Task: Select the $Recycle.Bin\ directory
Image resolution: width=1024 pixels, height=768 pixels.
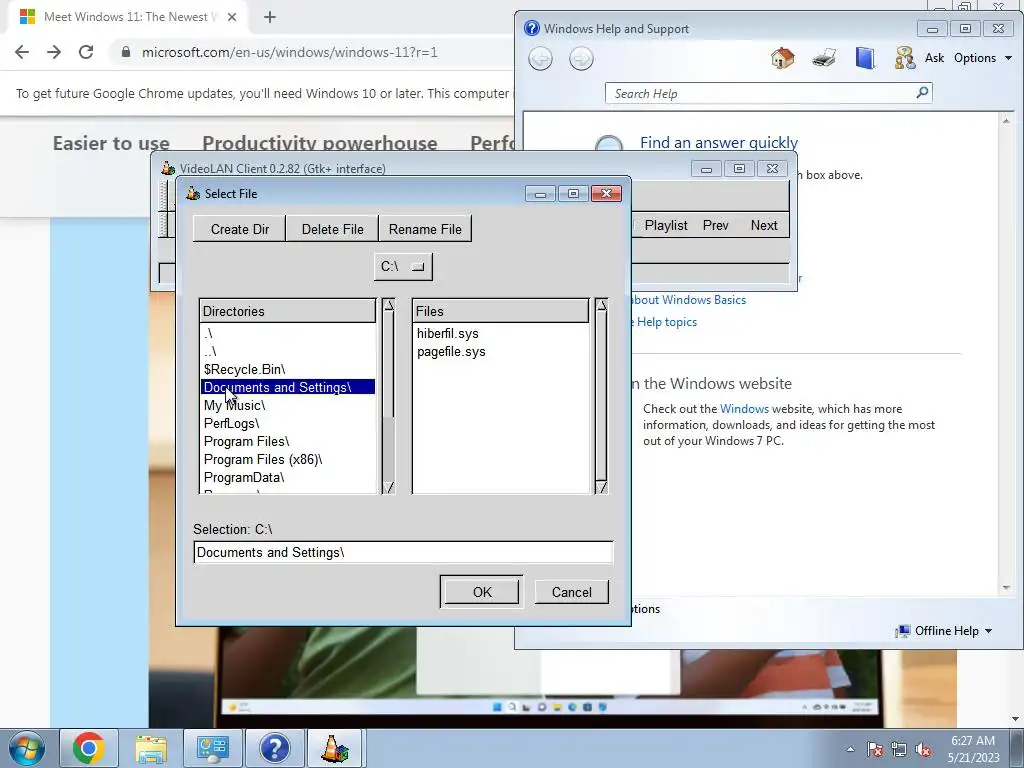Action: 288,370
